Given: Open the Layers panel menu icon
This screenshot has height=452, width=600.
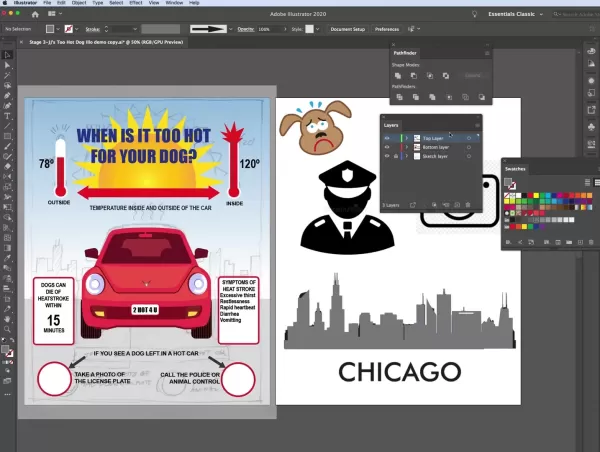Looking at the screenshot, I should pos(477,125).
